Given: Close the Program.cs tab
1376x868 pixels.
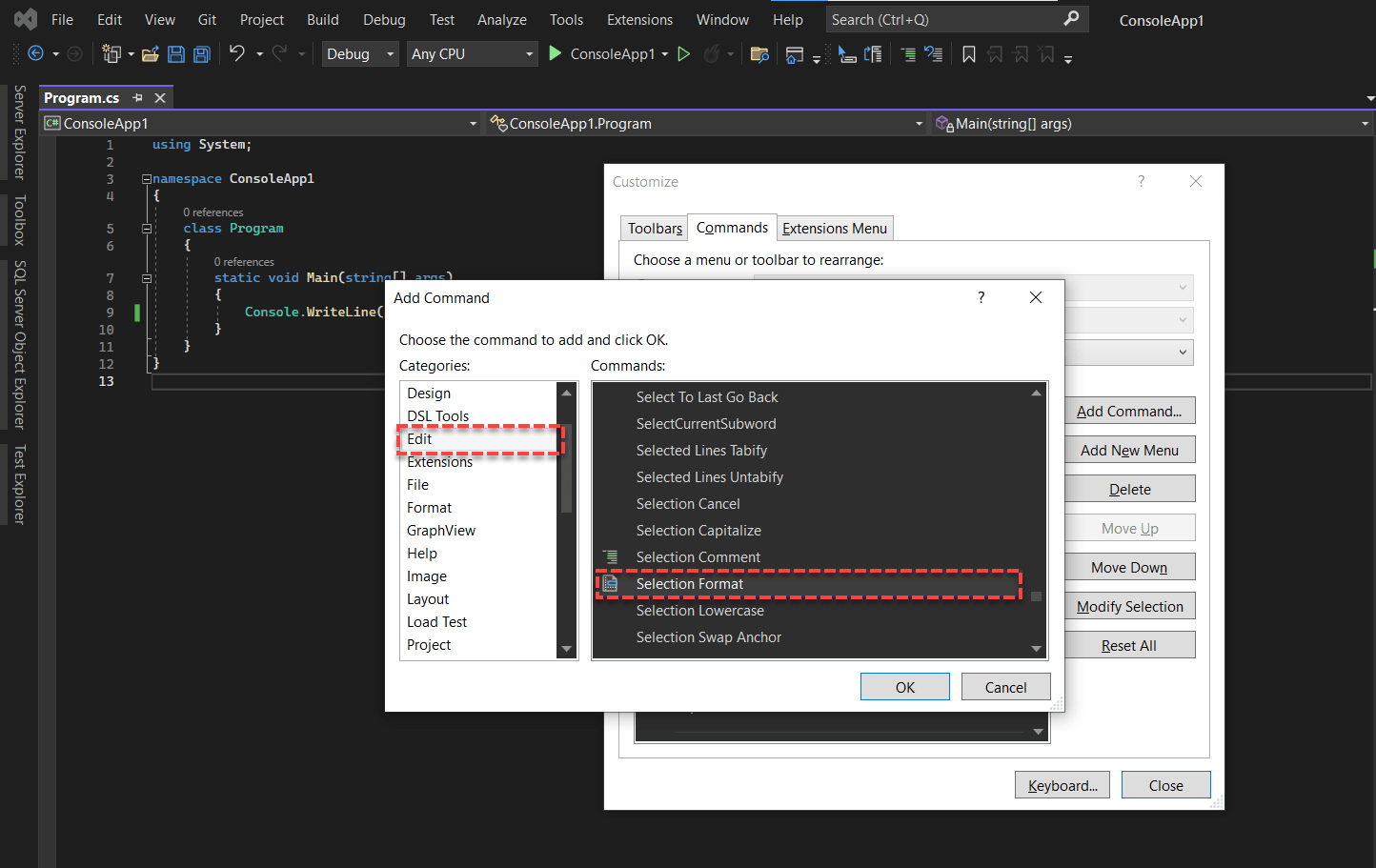Looking at the screenshot, I should click(x=160, y=97).
